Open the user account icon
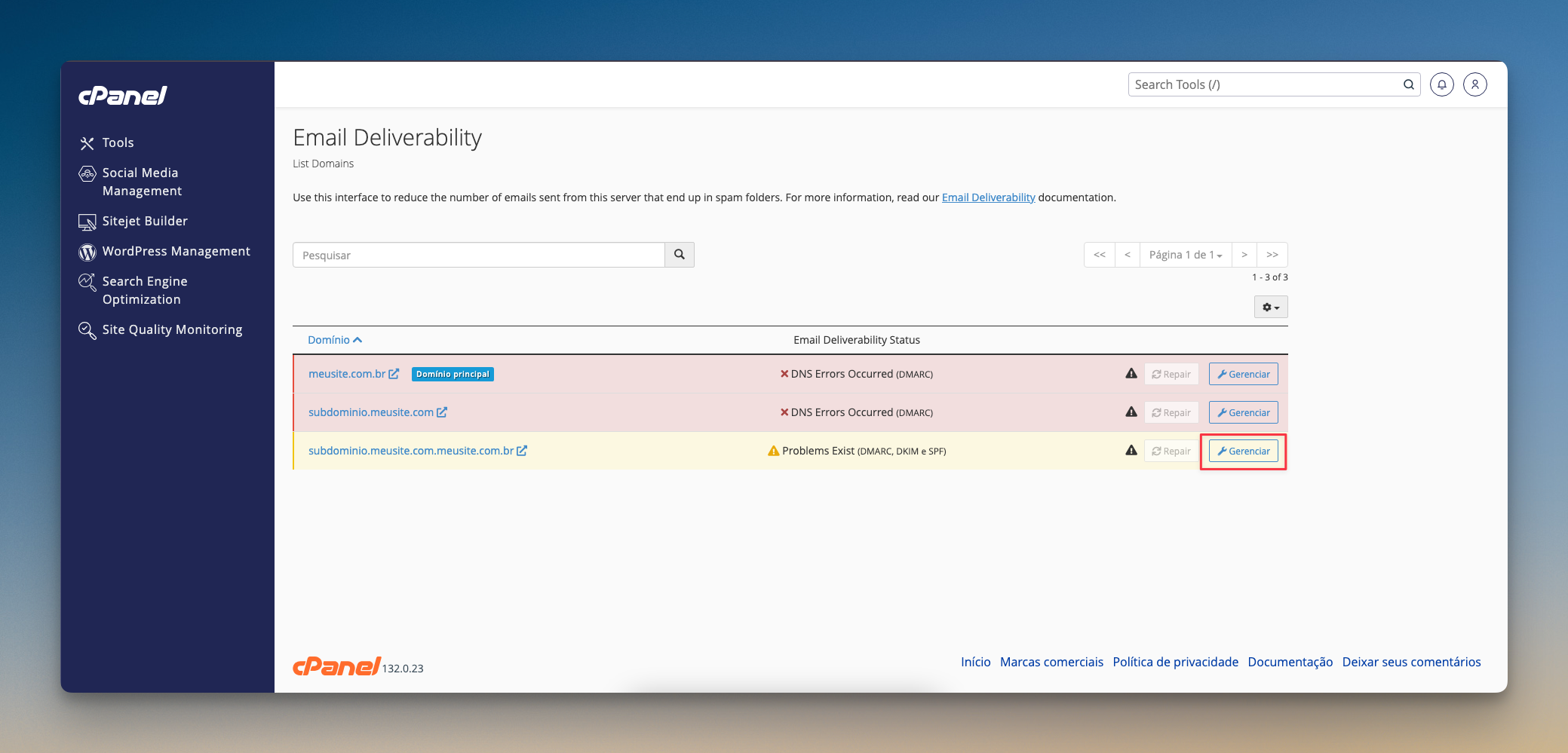Viewport: 1568px width, 753px height. pos(1474,84)
